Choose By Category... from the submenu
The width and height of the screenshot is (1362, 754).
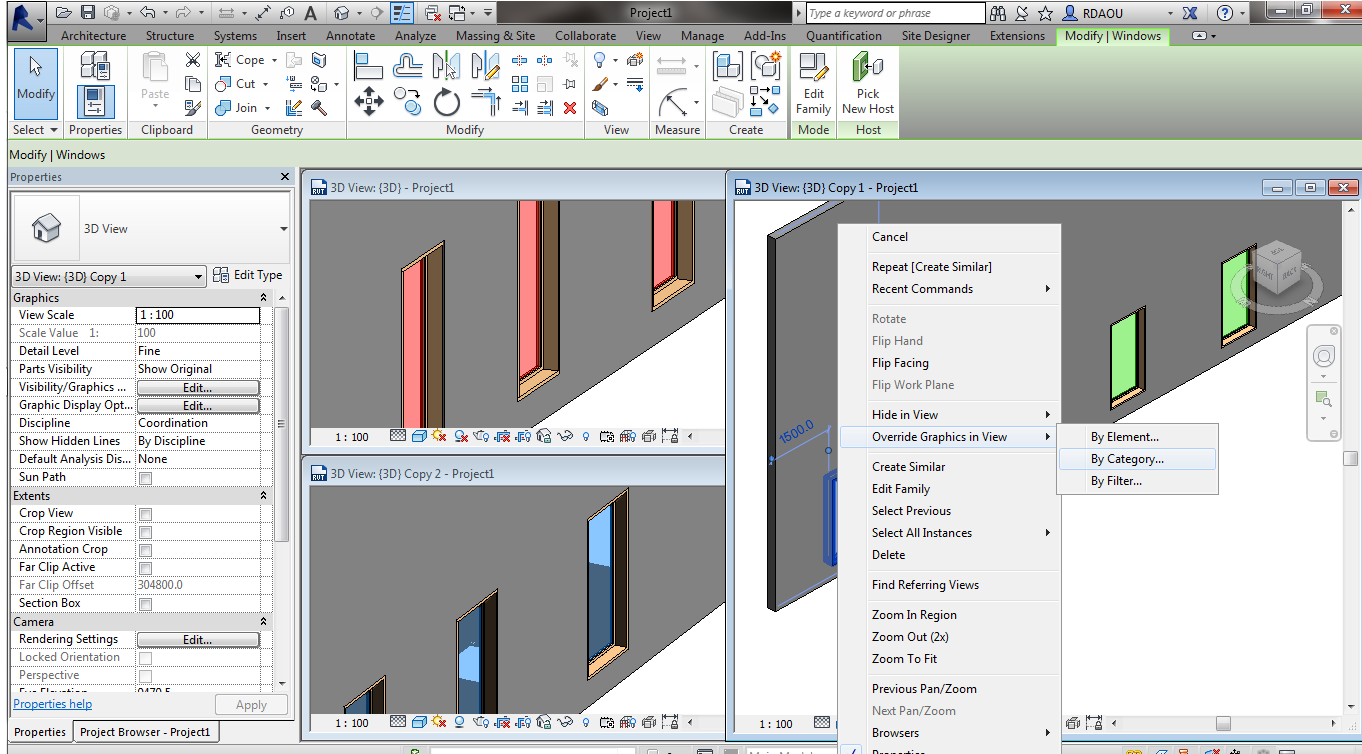(x=1127, y=459)
